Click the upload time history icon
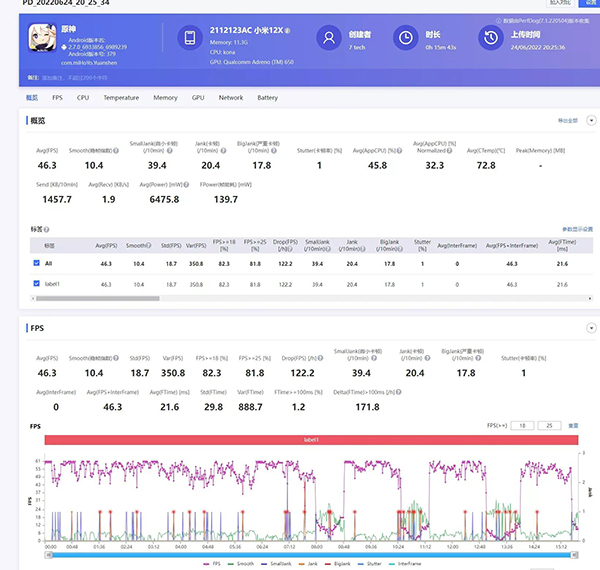 pyautogui.click(x=491, y=39)
